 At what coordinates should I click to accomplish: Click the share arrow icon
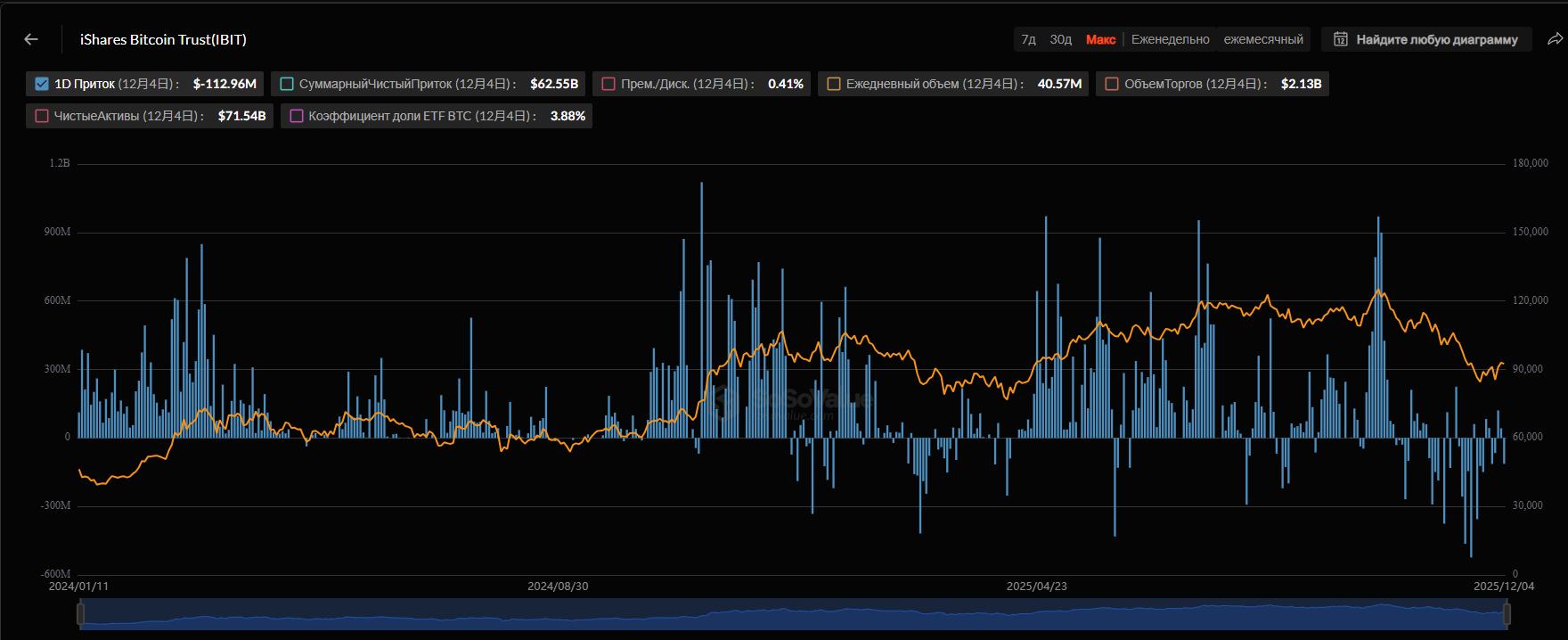tap(1555, 39)
